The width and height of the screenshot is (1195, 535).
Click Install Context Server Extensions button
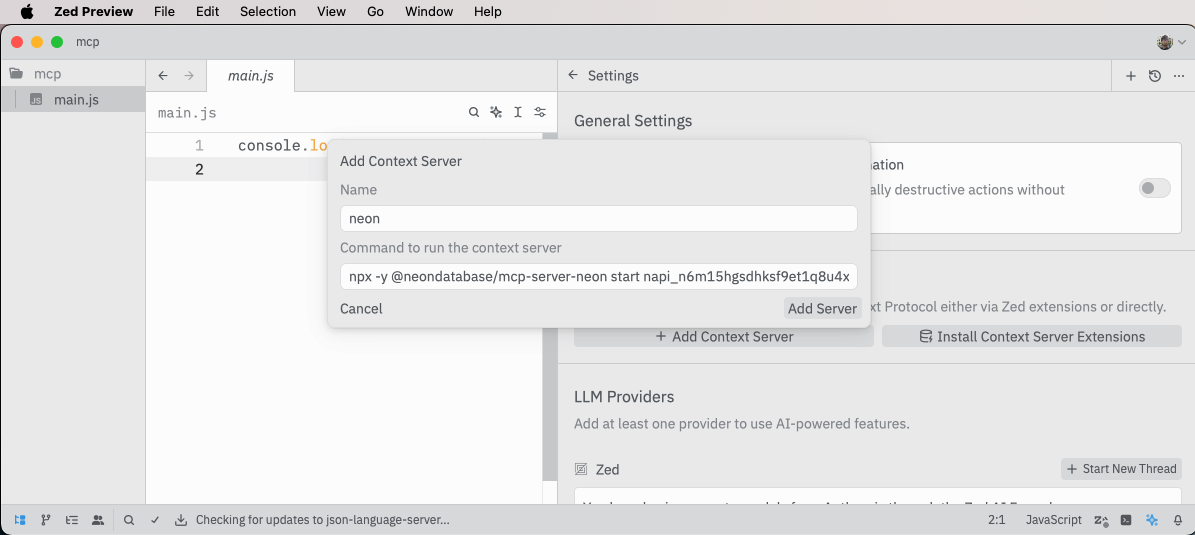[x=1031, y=337]
